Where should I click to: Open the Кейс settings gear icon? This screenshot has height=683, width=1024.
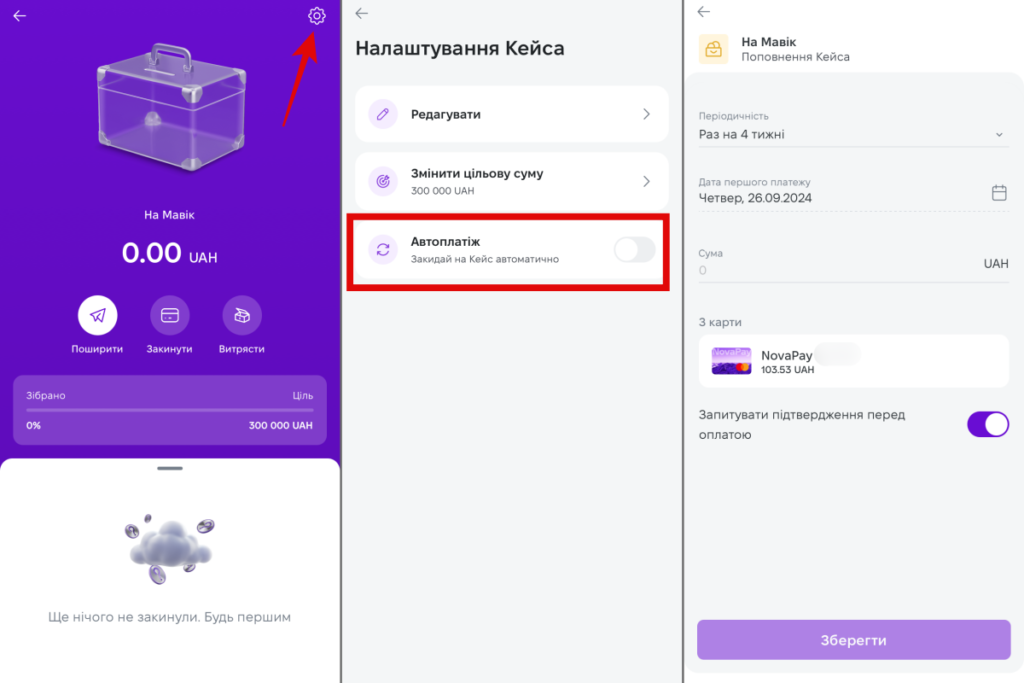[x=317, y=16]
